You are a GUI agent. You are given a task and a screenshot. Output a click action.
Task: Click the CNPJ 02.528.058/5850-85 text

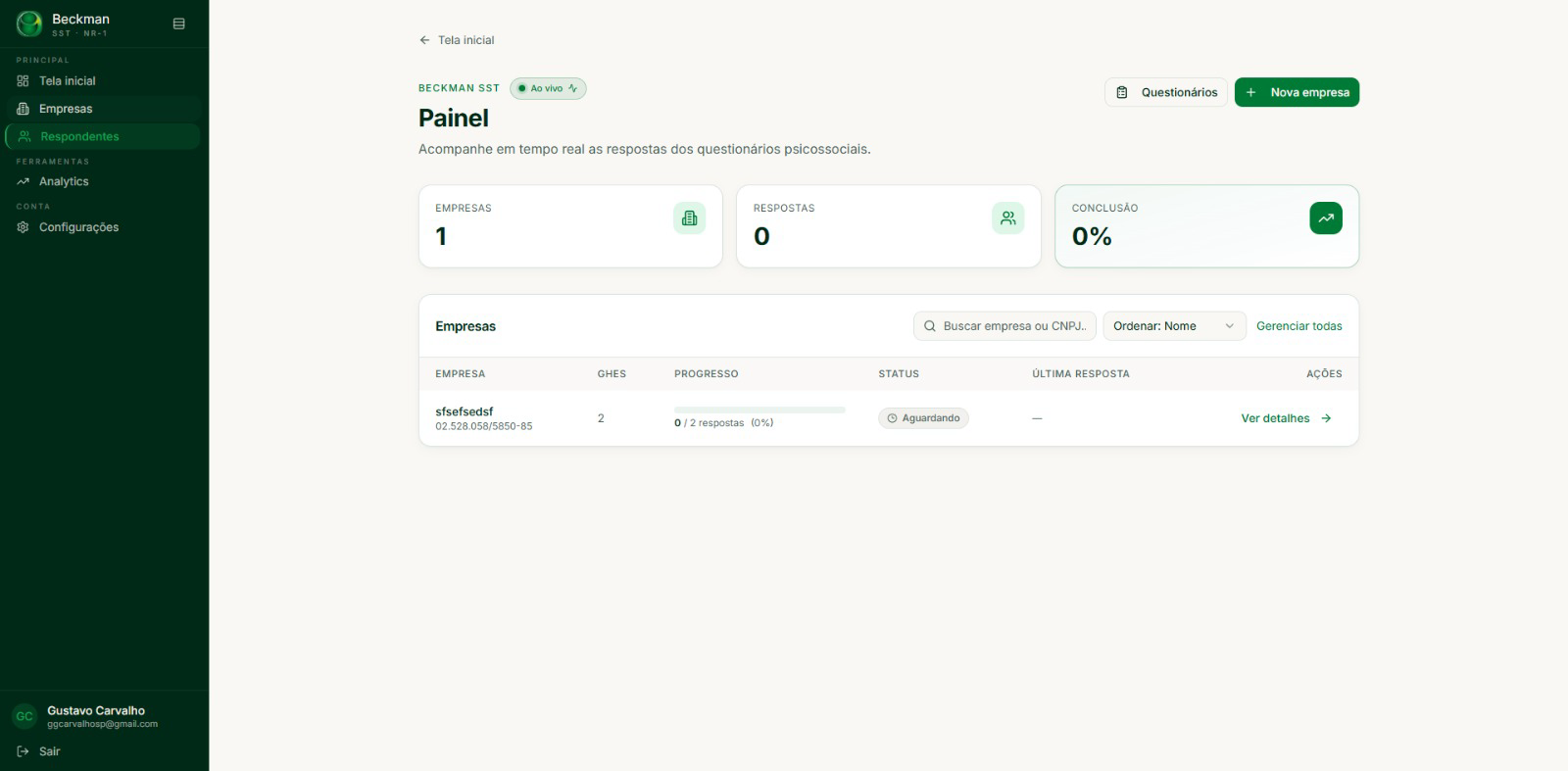484,426
